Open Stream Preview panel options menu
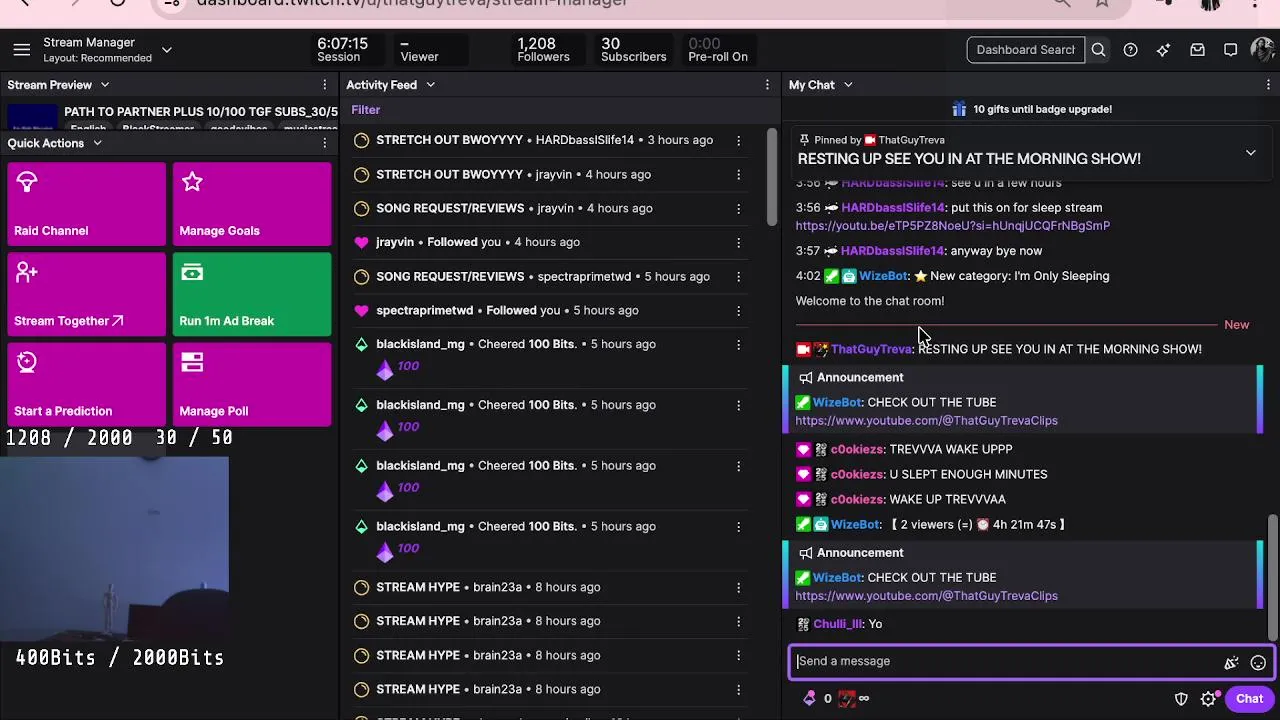The width and height of the screenshot is (1280, 720). [324, 85]
